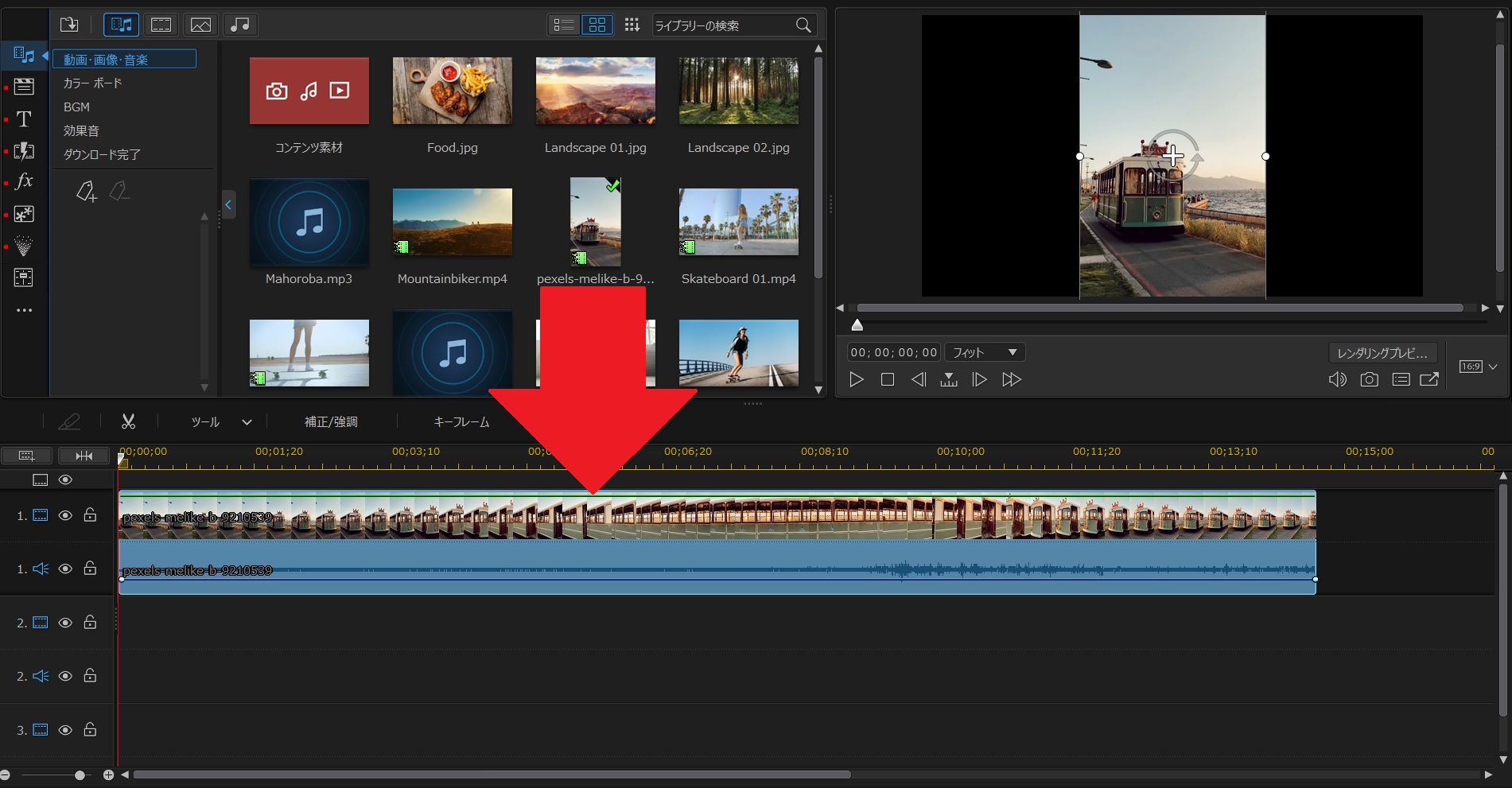Select BGM category

[x=76, y=107]
